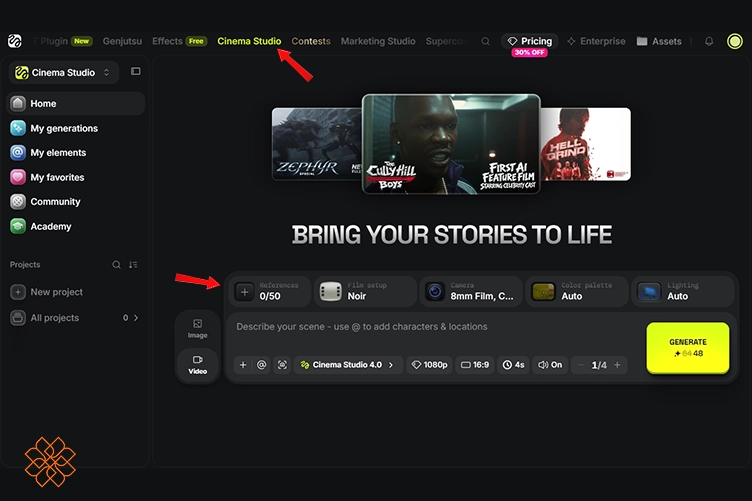The width and height of the screenshot is (752, 501).
Task: Open the Enterprise link
Action: click(x=596, y=41)
